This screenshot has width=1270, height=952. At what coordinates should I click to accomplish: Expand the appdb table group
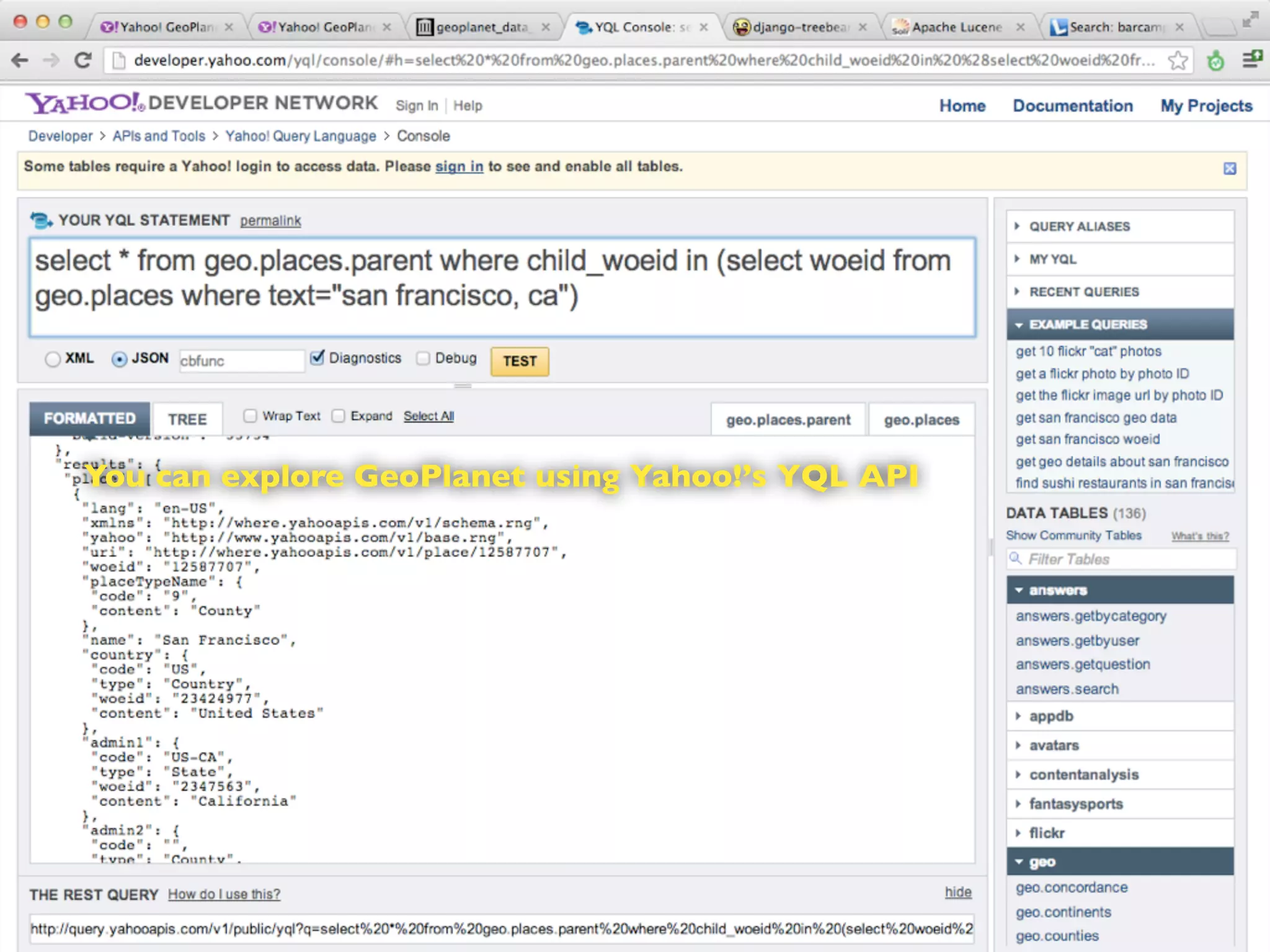(1120, 716)
